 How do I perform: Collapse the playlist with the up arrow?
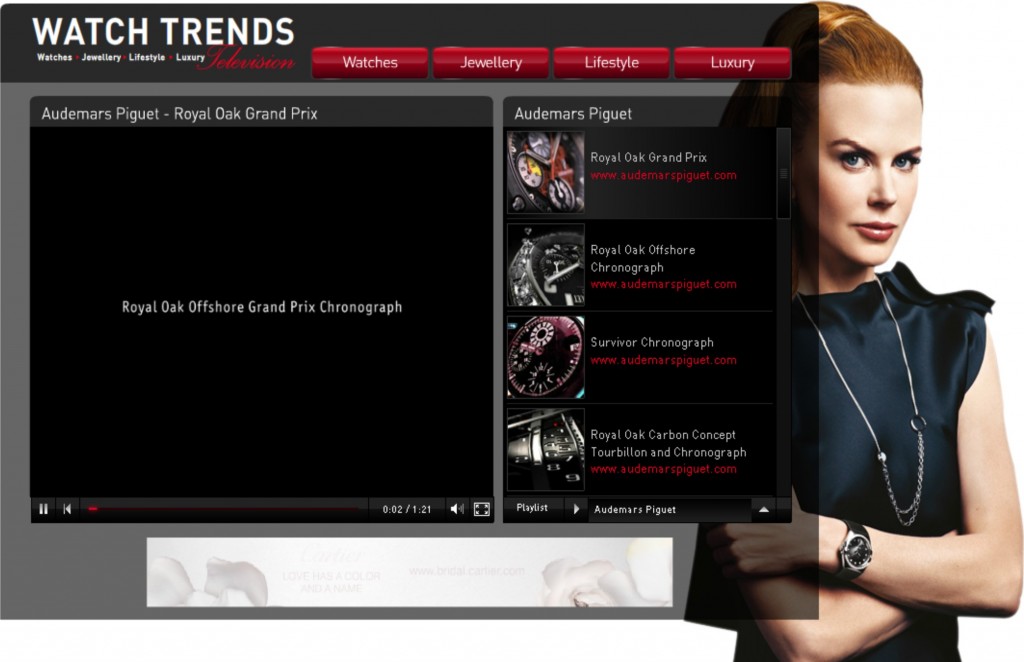[x=765, y=509]
